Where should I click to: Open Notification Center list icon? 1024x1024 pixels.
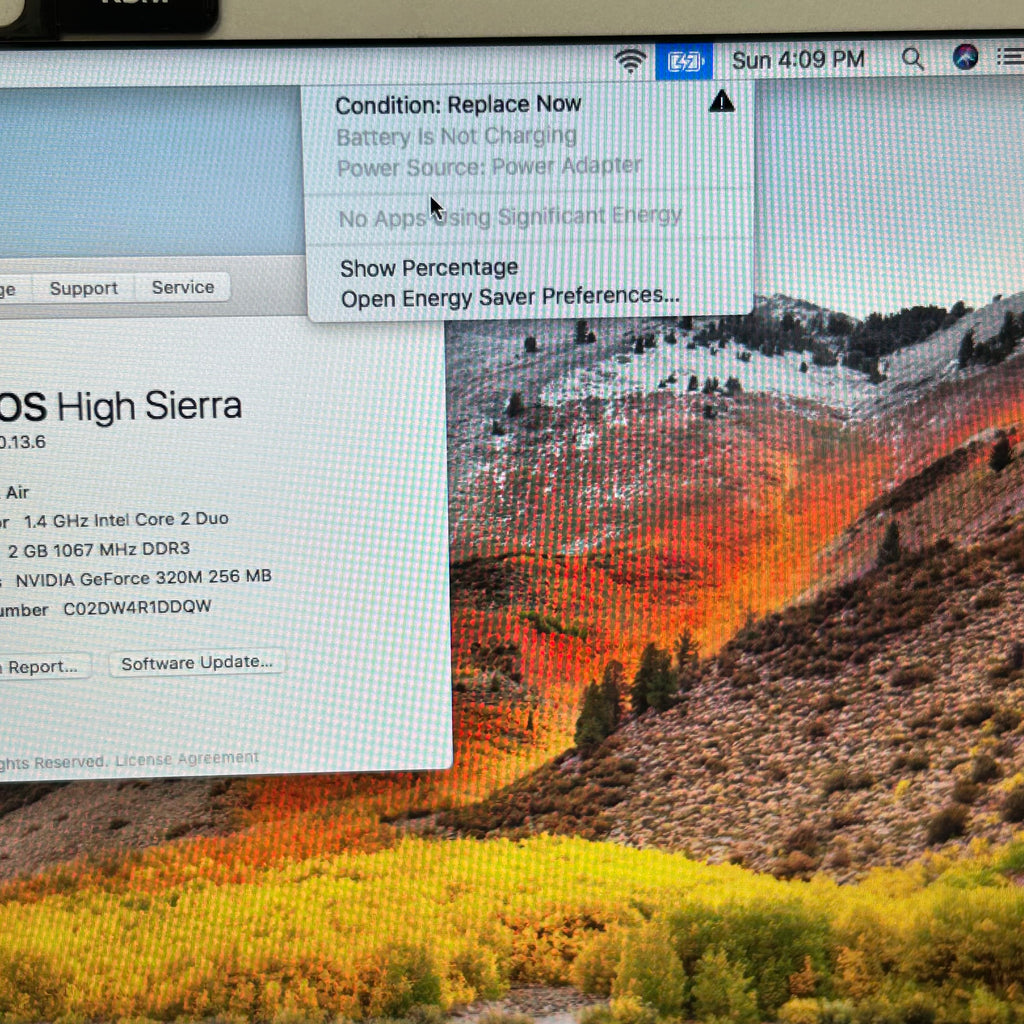(1010, 56)
